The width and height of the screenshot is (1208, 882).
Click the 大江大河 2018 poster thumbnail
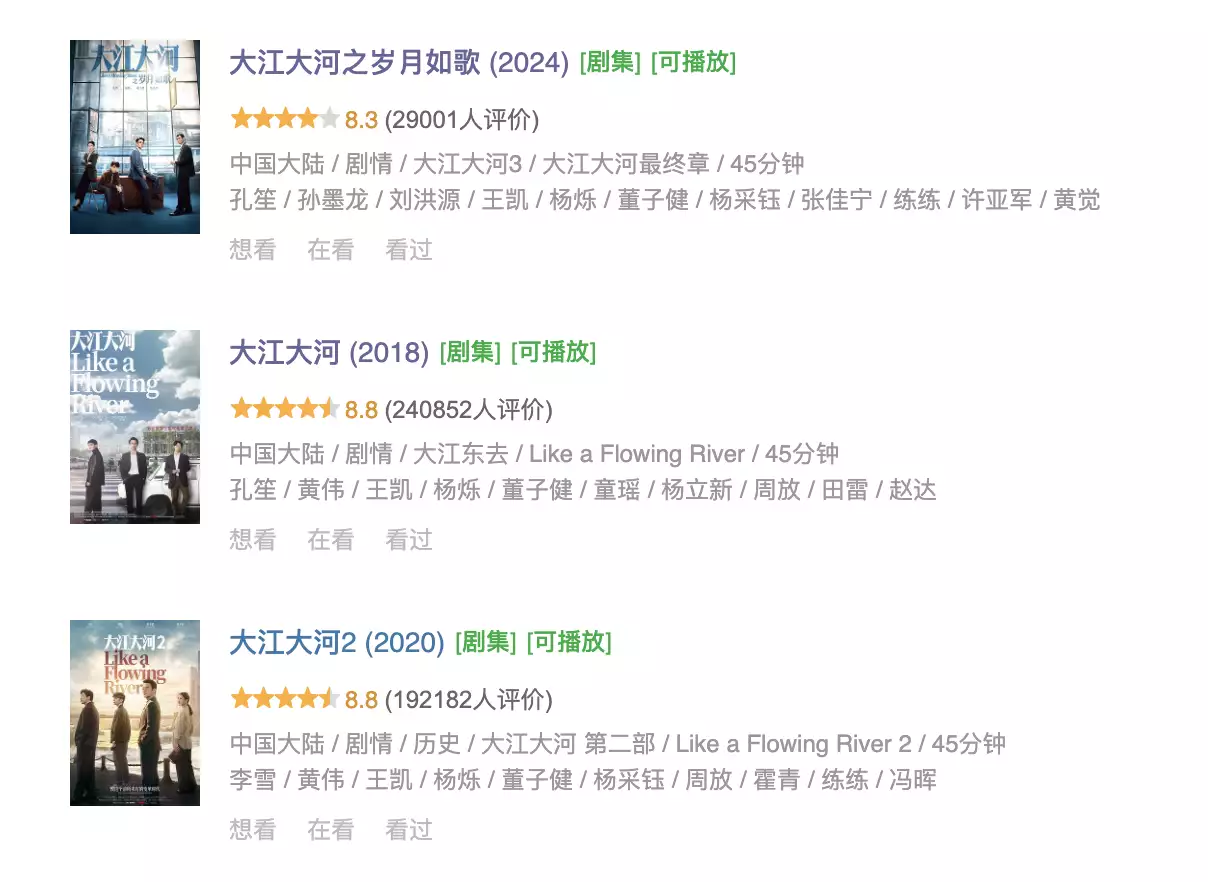pos(135,427)
